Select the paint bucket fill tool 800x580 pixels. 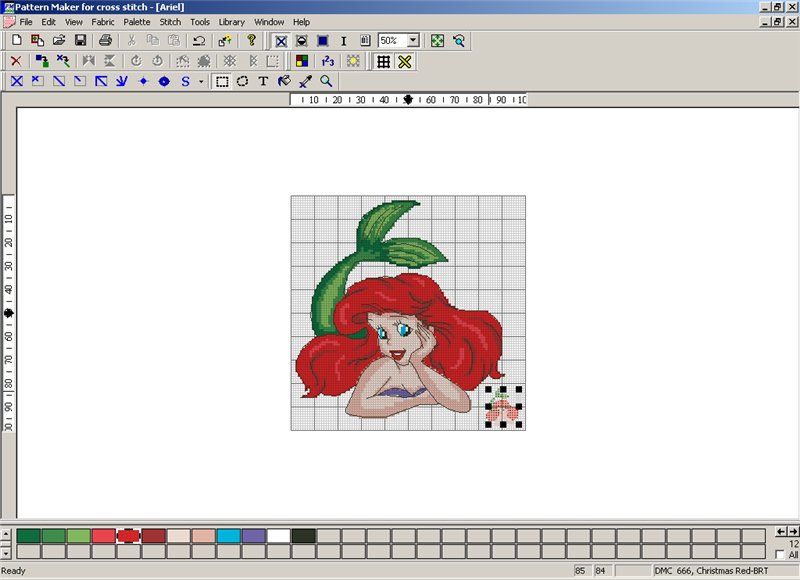coord(284,81)
